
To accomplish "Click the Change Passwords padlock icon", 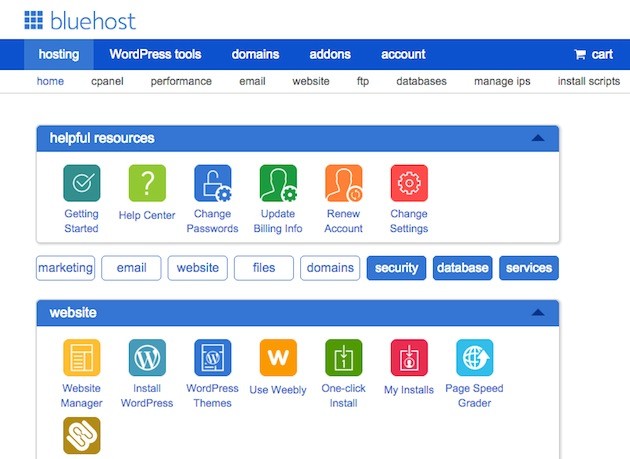I will click(213, 183).
